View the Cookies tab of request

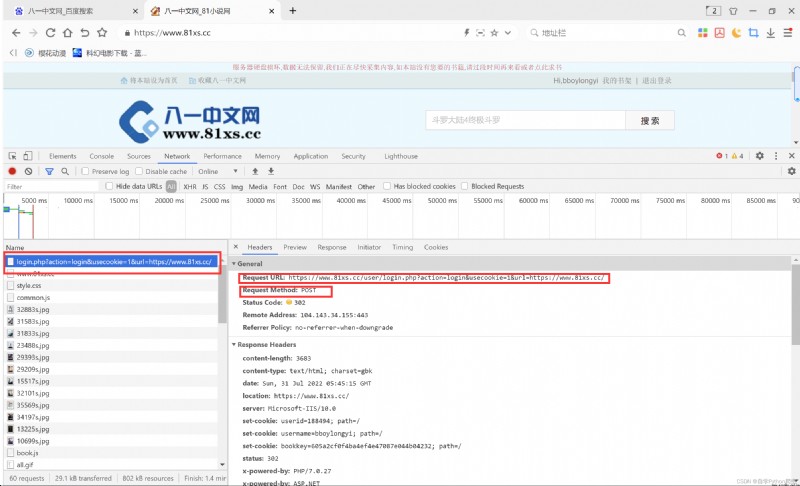pyautogui.click(x=436, y=247)
